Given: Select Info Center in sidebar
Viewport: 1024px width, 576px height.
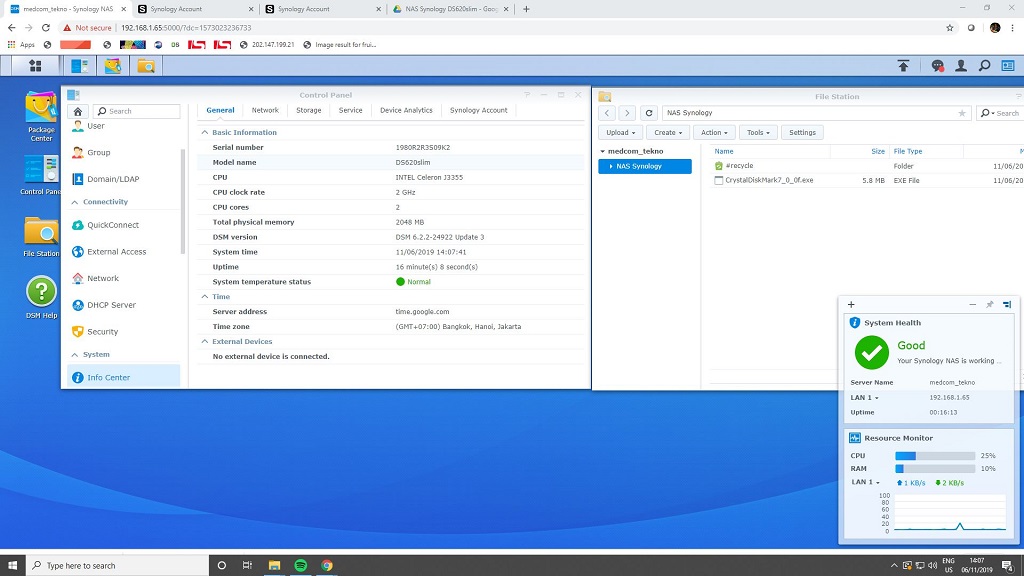Looking at the screenshot, I should click(123, 377).
